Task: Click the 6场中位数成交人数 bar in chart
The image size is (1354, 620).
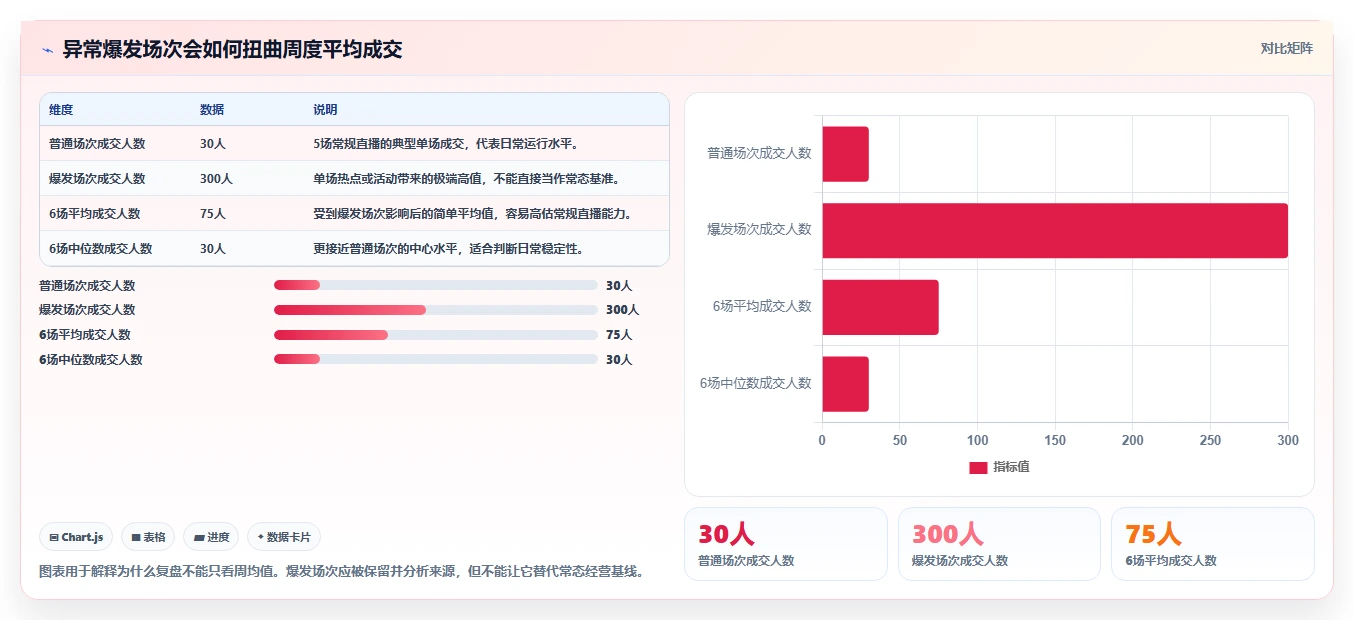Action: pyautogui.click(x=845, y=384)
